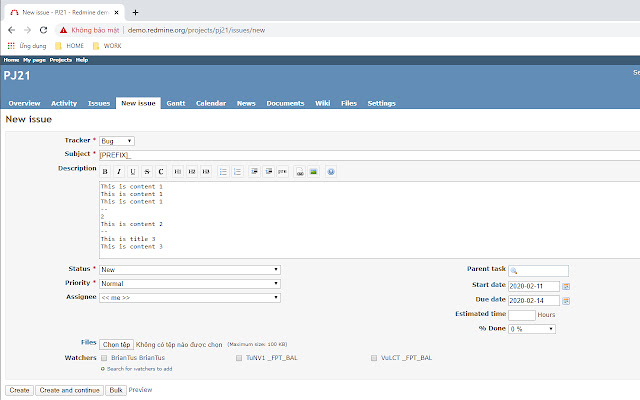Open the Start date calendar picker
640x400 pixels.
tap(566, 287)
